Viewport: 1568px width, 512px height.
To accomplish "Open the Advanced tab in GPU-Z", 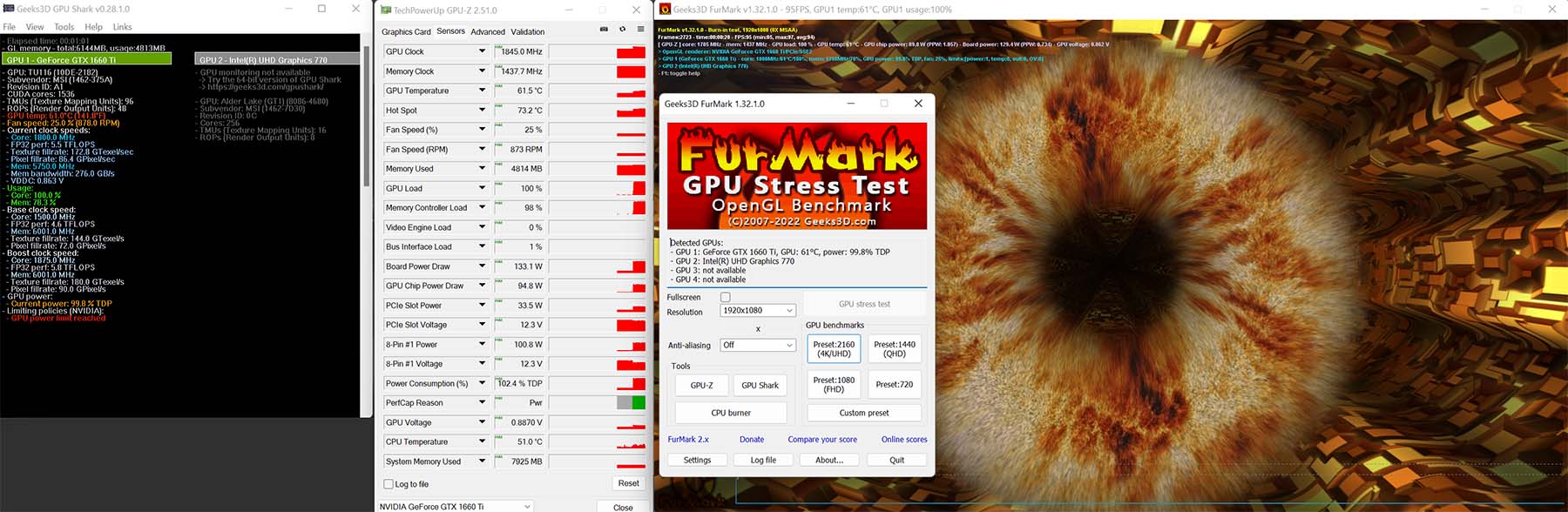I will click(x=488, y=32).
